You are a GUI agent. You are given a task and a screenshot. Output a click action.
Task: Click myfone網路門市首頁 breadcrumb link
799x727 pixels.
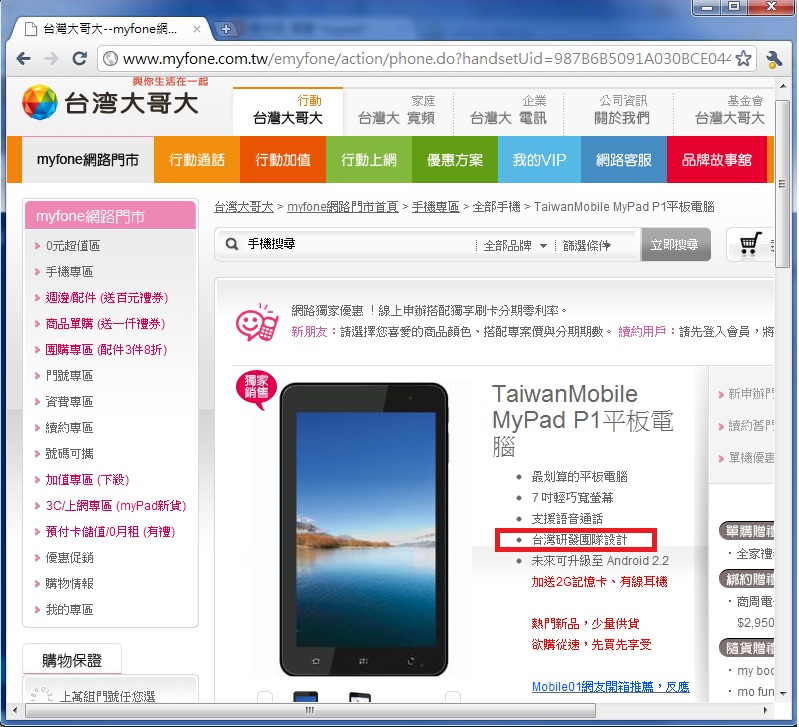(343, 207)
